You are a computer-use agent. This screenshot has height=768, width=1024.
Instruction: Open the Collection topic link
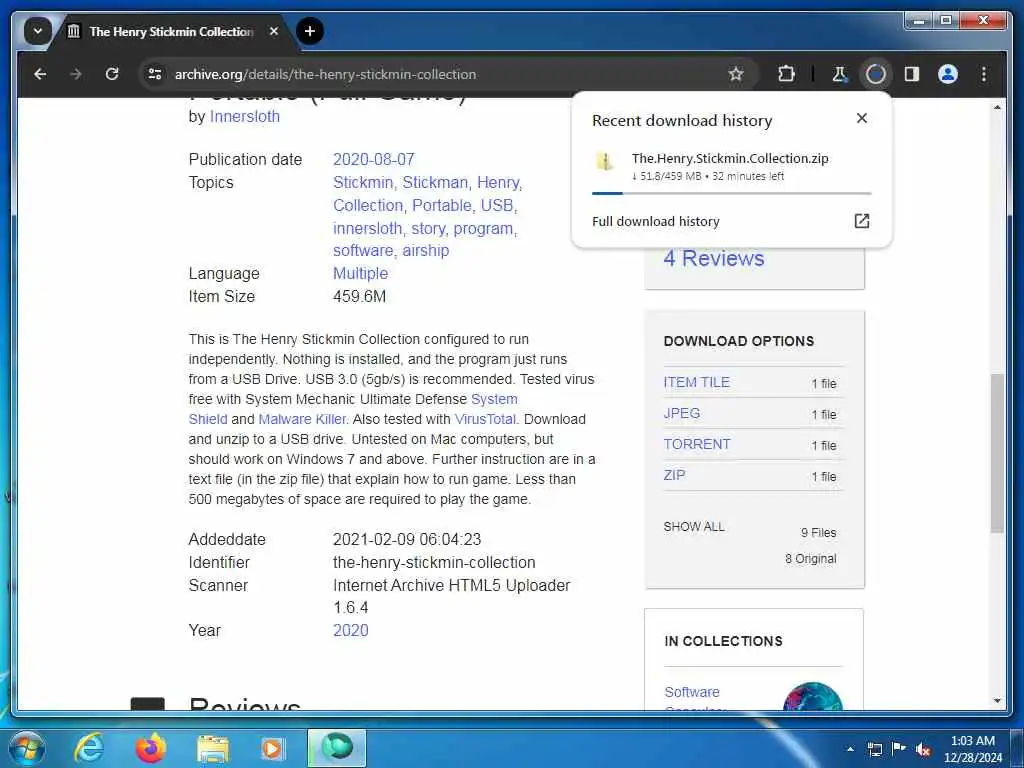click(368, 205)
